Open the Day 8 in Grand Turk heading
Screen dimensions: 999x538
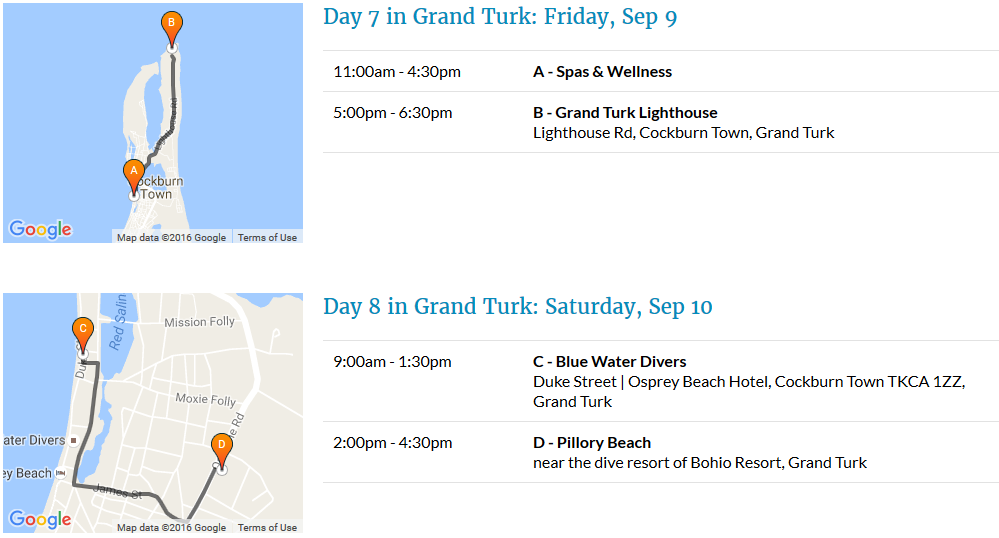(518, 307)
